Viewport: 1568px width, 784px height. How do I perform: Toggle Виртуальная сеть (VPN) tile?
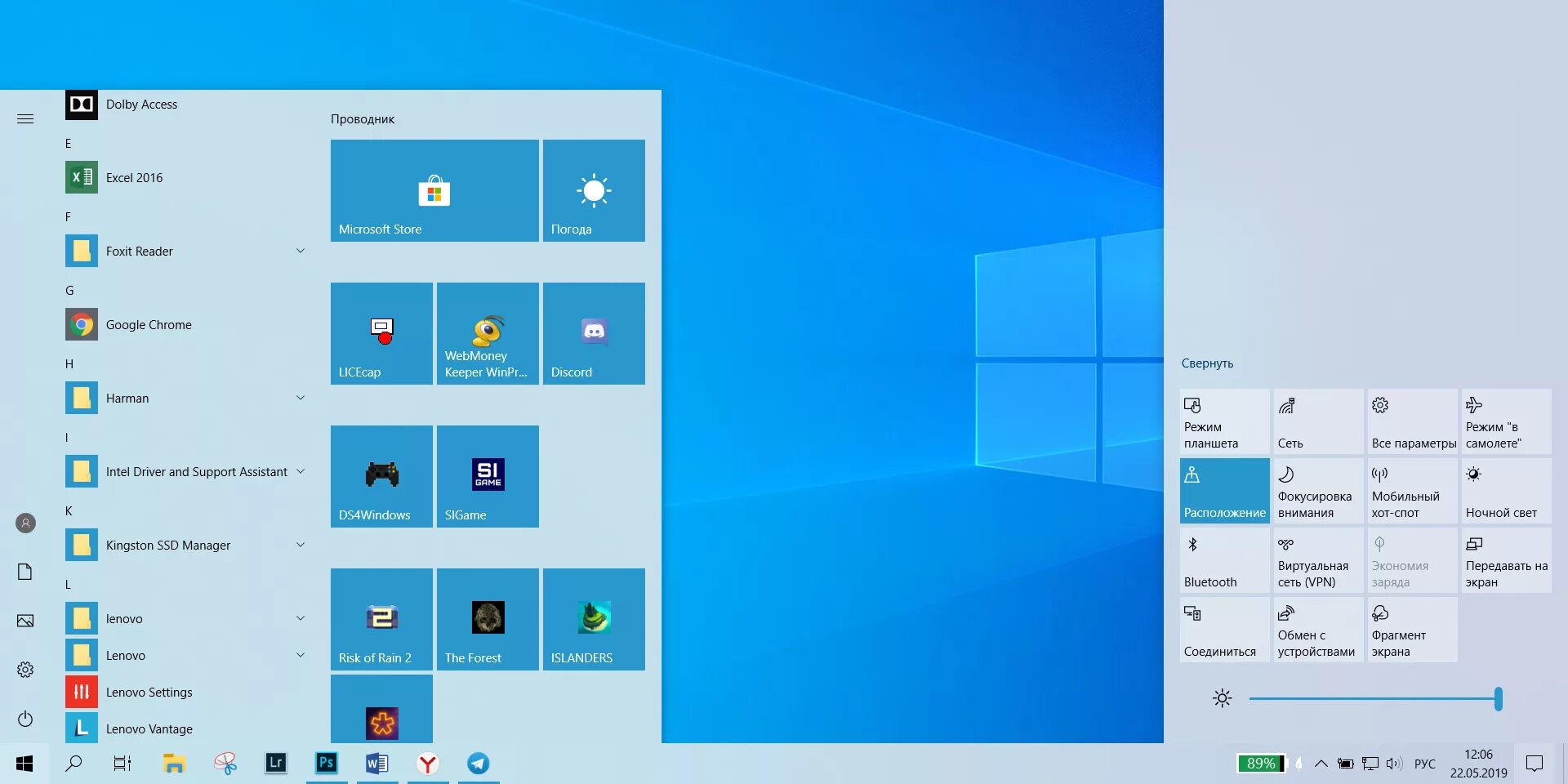(1319, 560)
